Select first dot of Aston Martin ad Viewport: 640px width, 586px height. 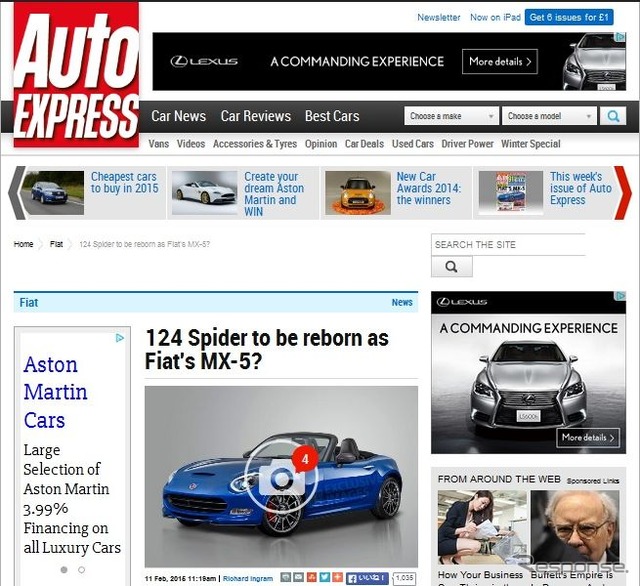point(64,569)
